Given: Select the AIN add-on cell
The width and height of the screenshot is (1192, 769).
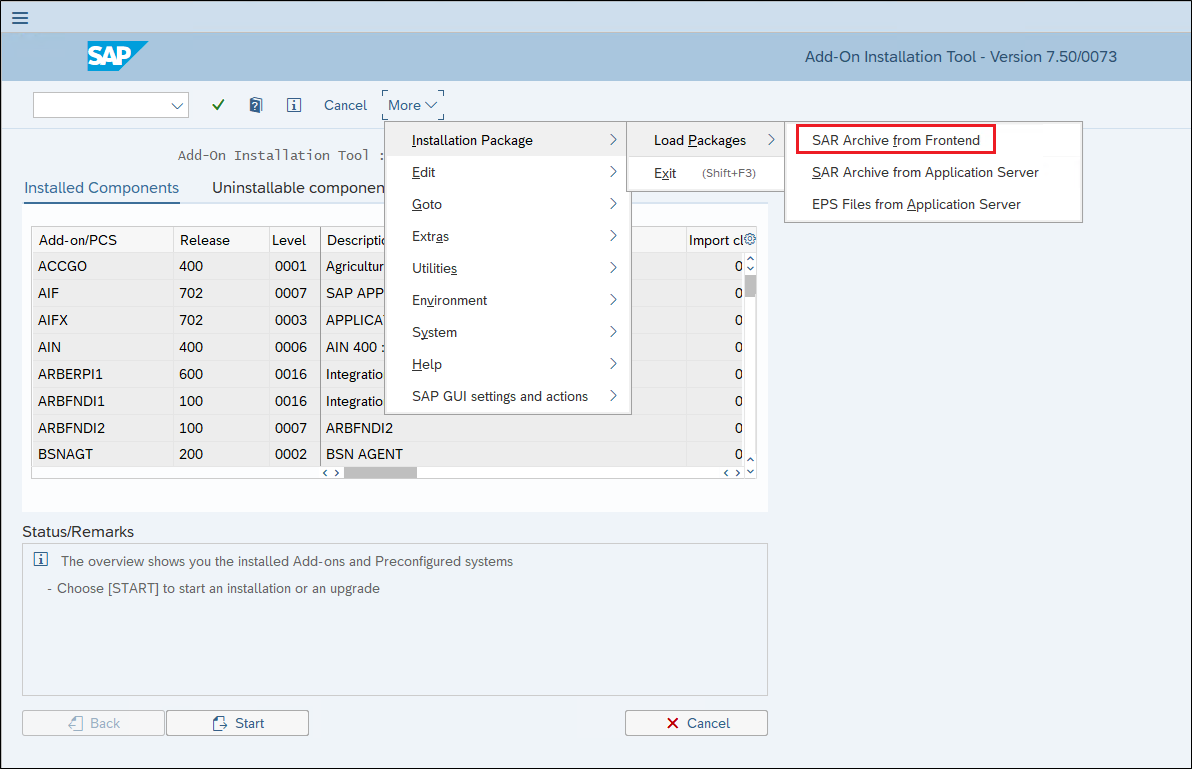Looking at the screenshot, I should 103,347.
